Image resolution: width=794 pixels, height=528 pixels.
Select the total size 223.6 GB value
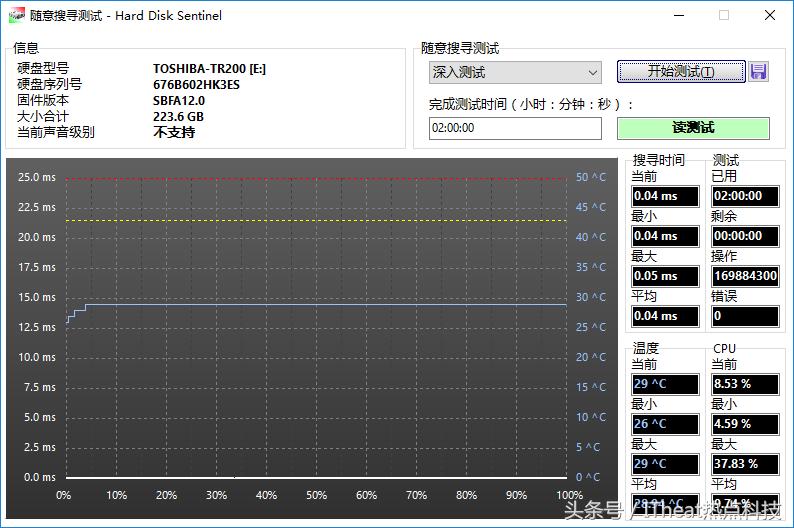click(178, 117)
